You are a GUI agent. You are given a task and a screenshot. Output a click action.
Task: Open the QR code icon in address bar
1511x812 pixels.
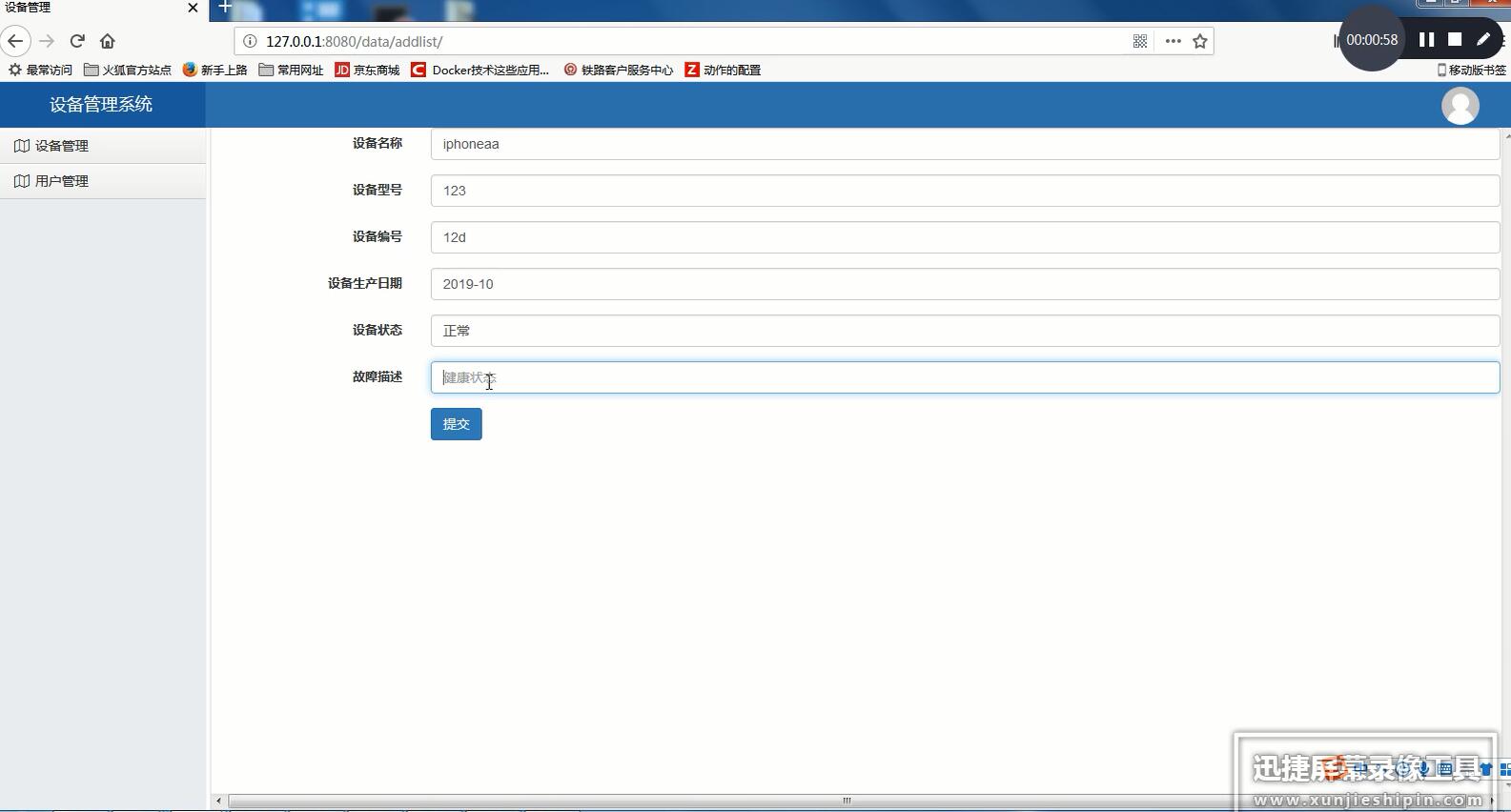1140,41
